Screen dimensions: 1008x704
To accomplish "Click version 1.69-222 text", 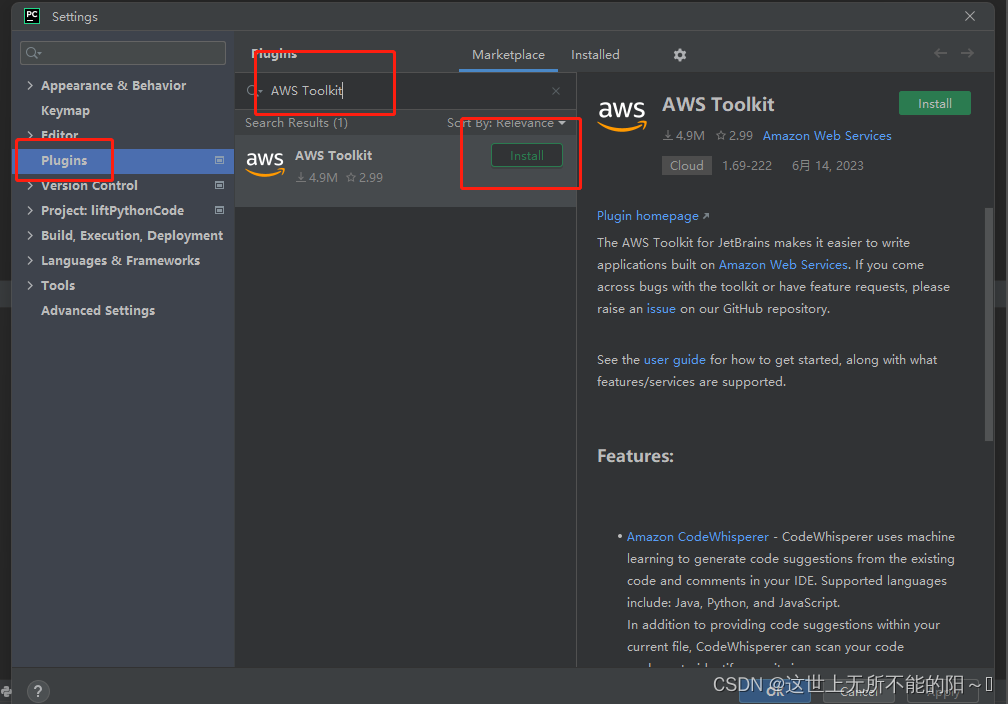I will point(747,166).
